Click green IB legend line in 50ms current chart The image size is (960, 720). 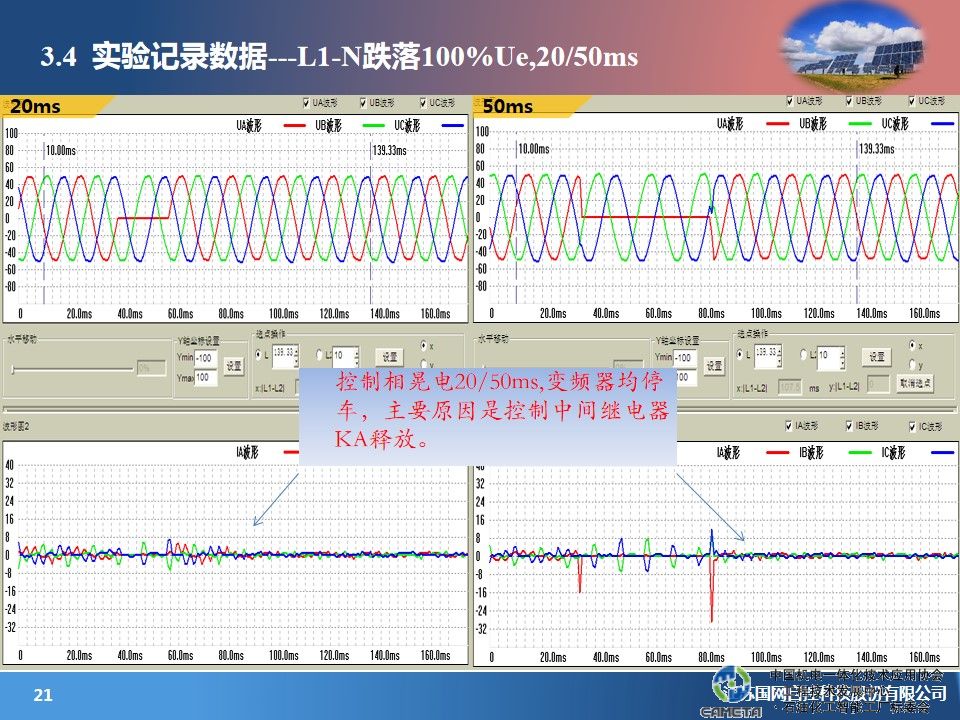click(860, 452)
